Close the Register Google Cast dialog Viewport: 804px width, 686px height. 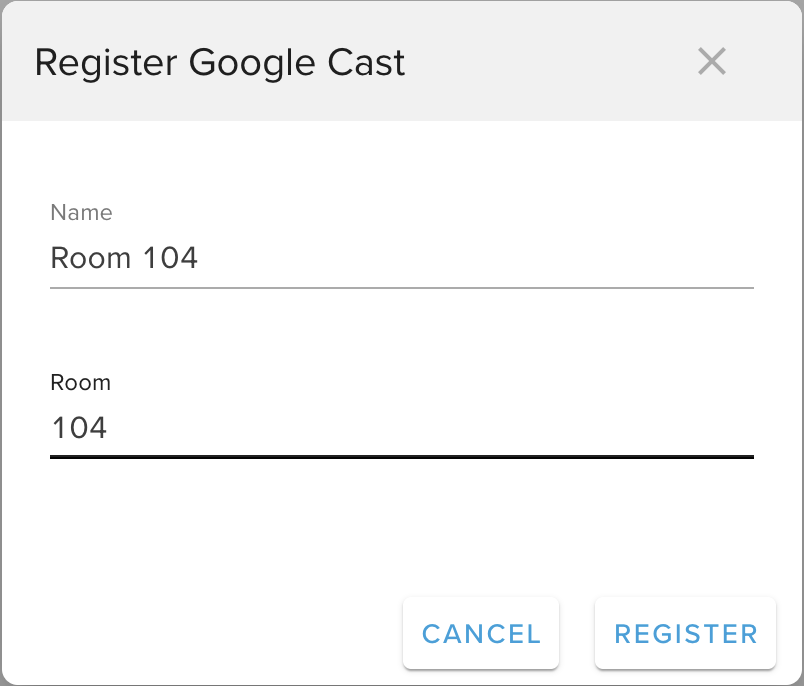click(711, 62)
